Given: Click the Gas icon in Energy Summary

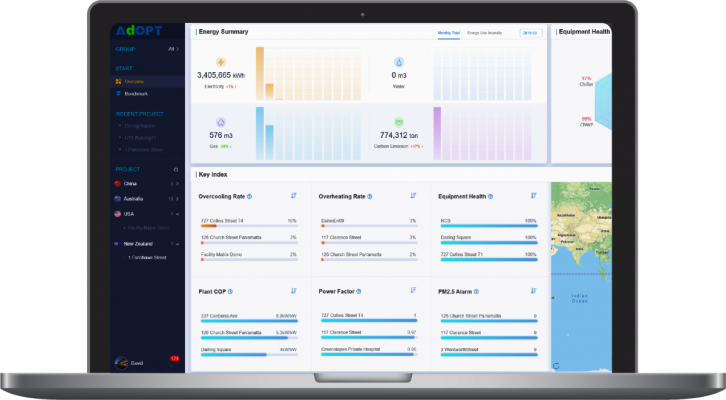Looking at the screenshot, I should pos(221,122).
